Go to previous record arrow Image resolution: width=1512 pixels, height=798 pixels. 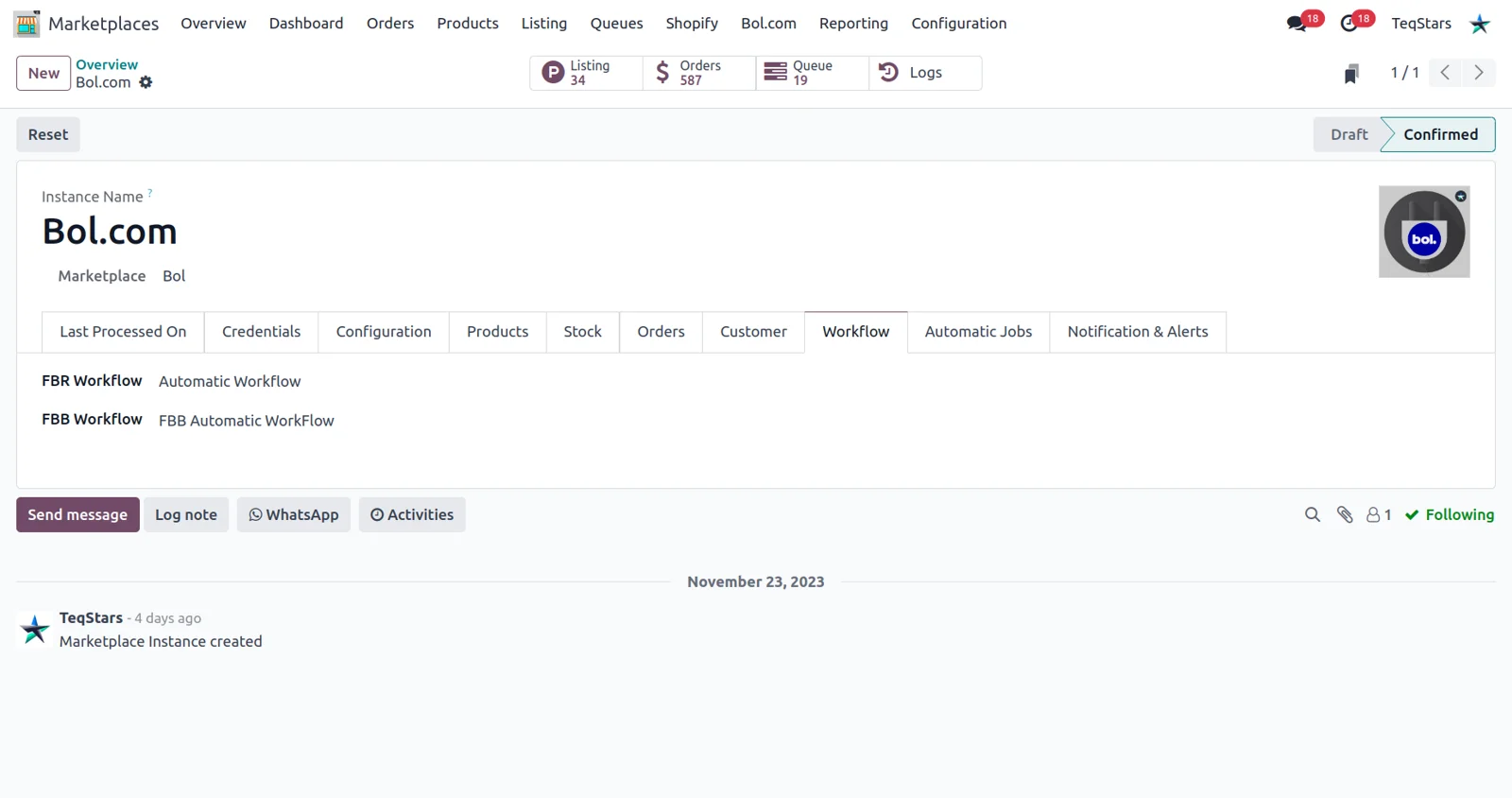pyautogui.click(x=1445, y=73)
